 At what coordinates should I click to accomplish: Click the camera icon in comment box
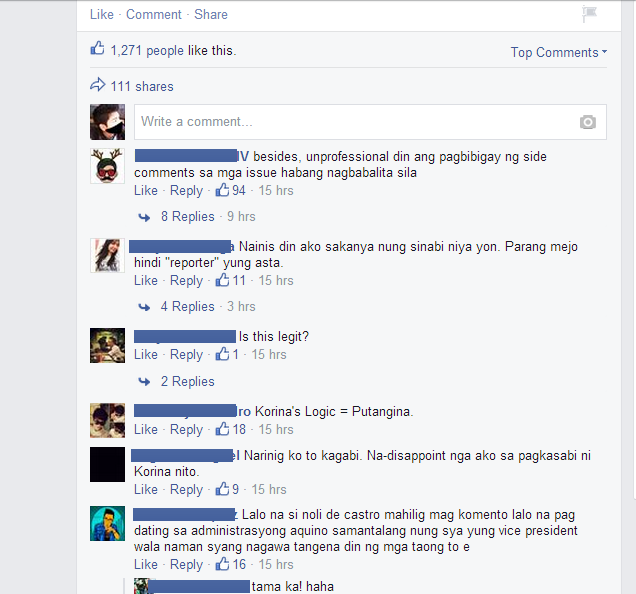coord(587,122)
